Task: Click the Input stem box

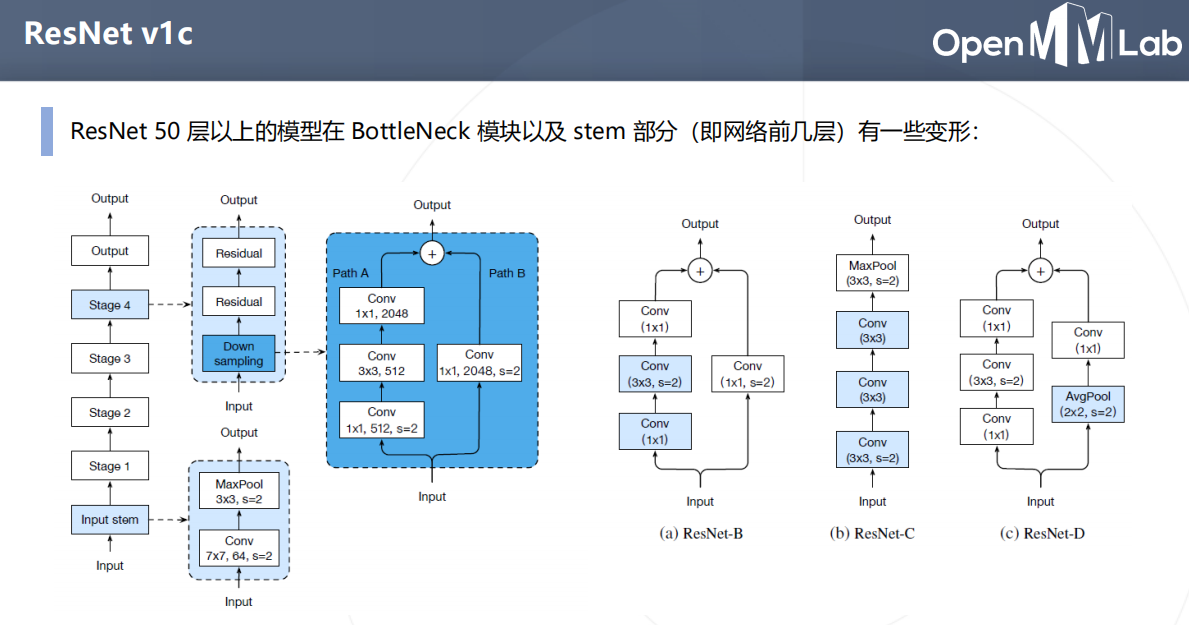Action: tap(110, 520)
